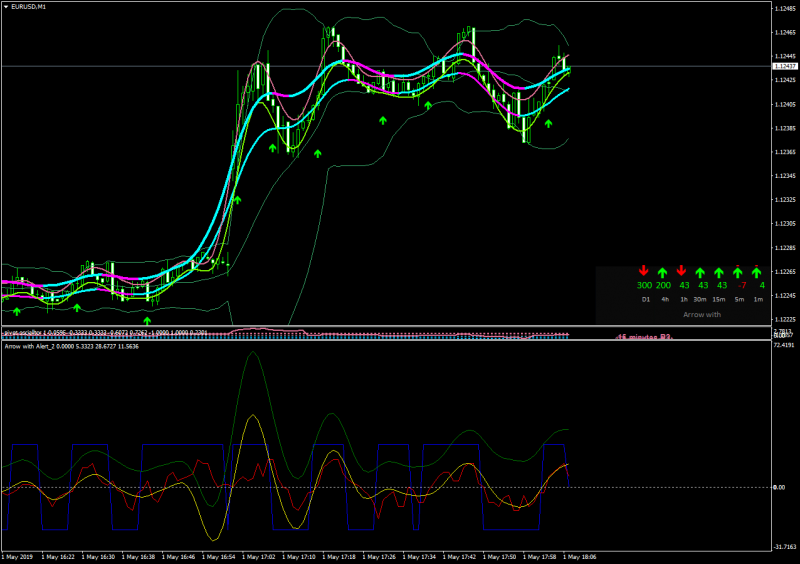Click the first green buy arrow on chart

pyautogui.click(x=17, y=311)
